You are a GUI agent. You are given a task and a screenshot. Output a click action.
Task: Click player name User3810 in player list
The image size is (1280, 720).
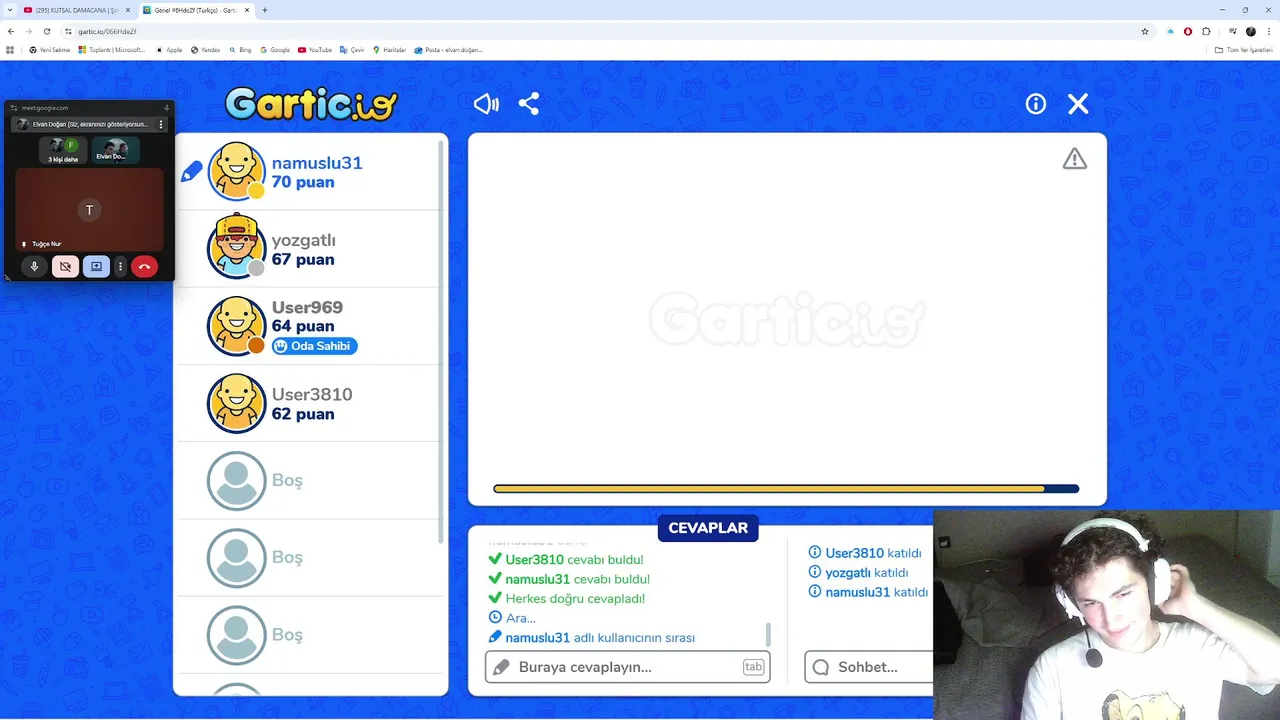(x=312, y=394)
